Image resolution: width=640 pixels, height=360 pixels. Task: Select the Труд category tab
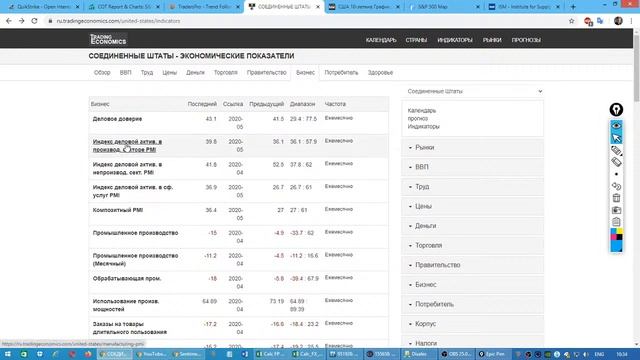pyautogui.click(x=147, y=73)
